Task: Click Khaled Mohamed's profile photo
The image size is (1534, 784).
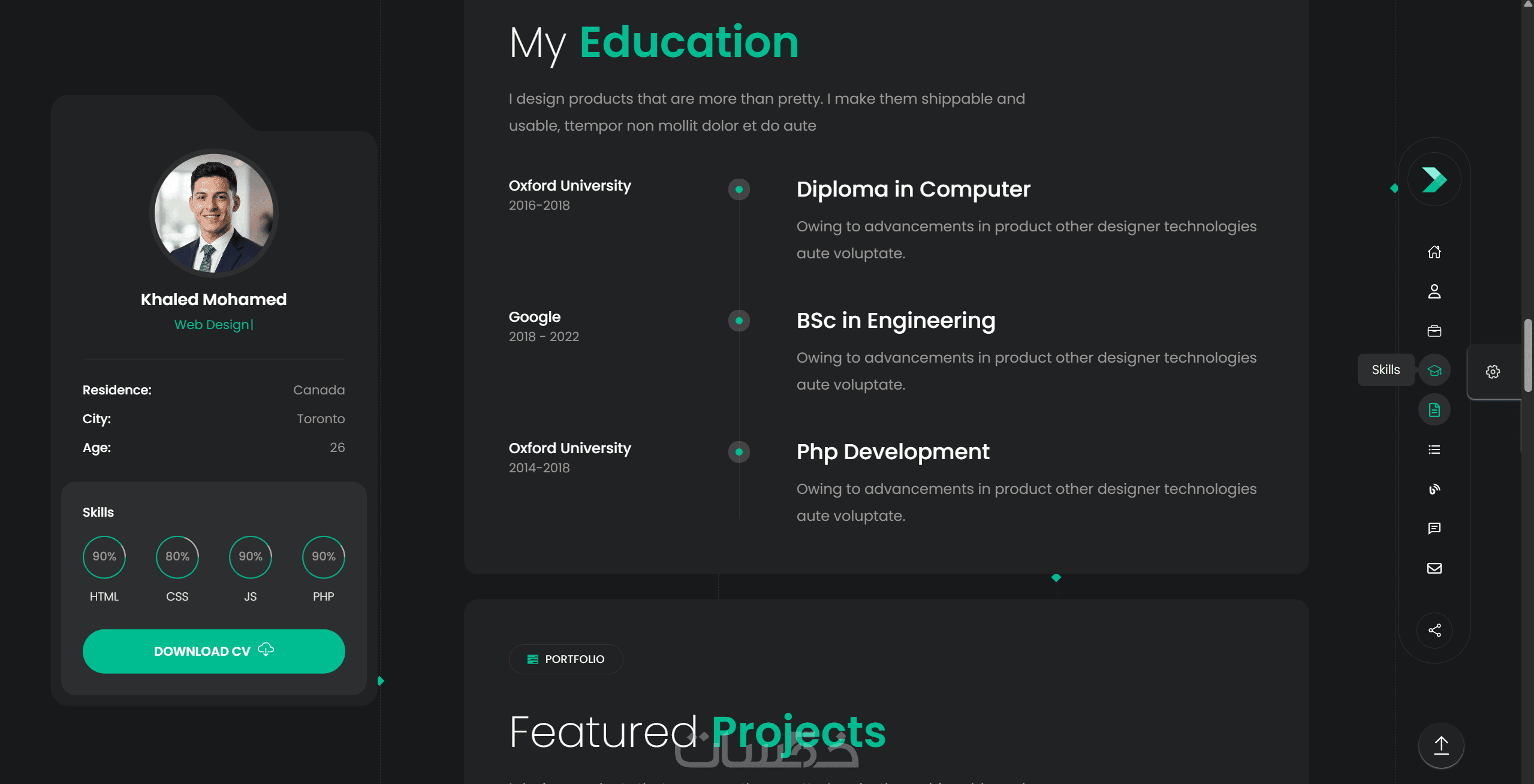Action: (213, 213)
